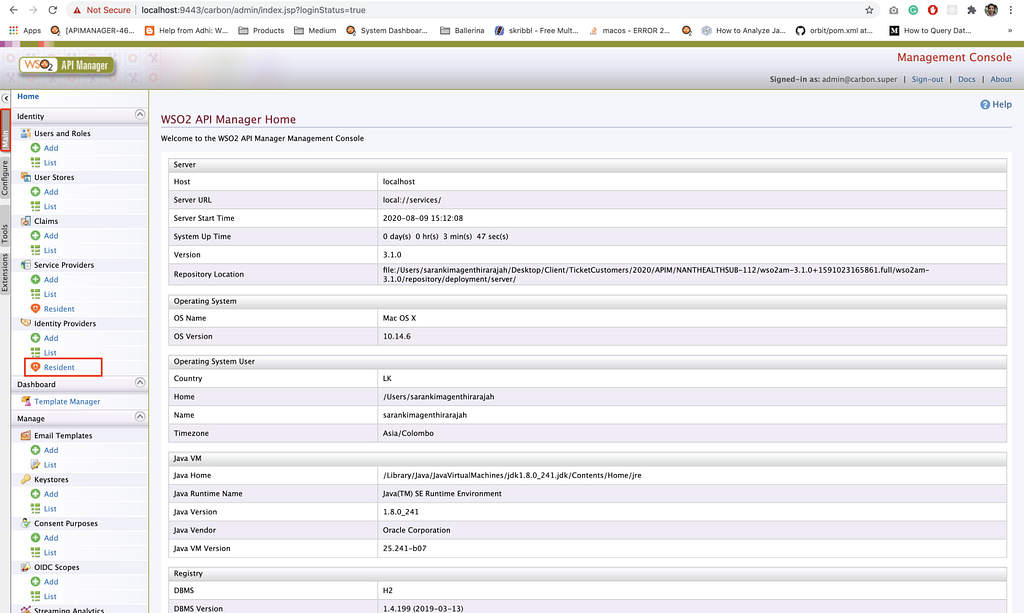Click Resident icon under Identity Providers
Viewport: 1024px width, 613px height.
[35, 367]
